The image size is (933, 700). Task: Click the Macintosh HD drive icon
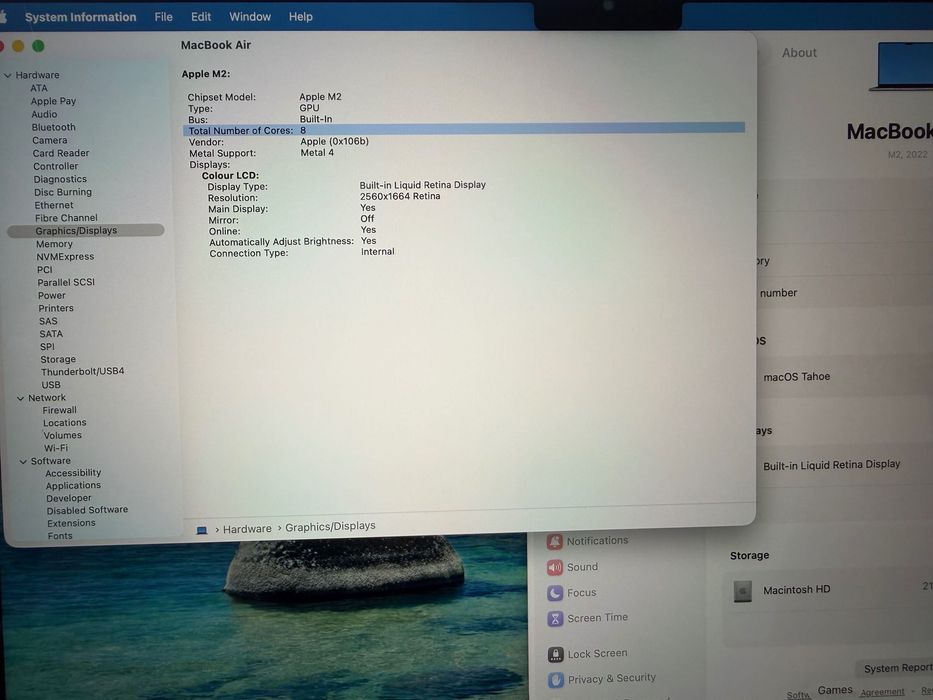(x=742, y=590)
